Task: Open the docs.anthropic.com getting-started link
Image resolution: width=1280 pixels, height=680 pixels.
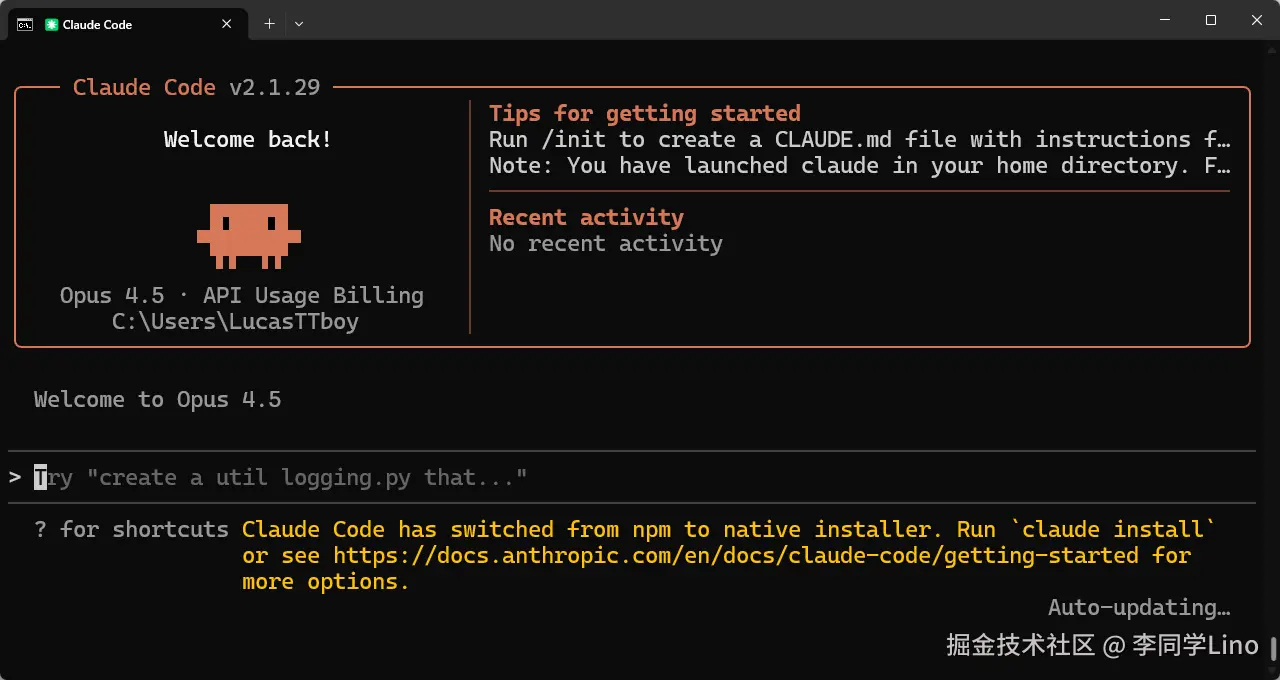Action: coord(735,555)
